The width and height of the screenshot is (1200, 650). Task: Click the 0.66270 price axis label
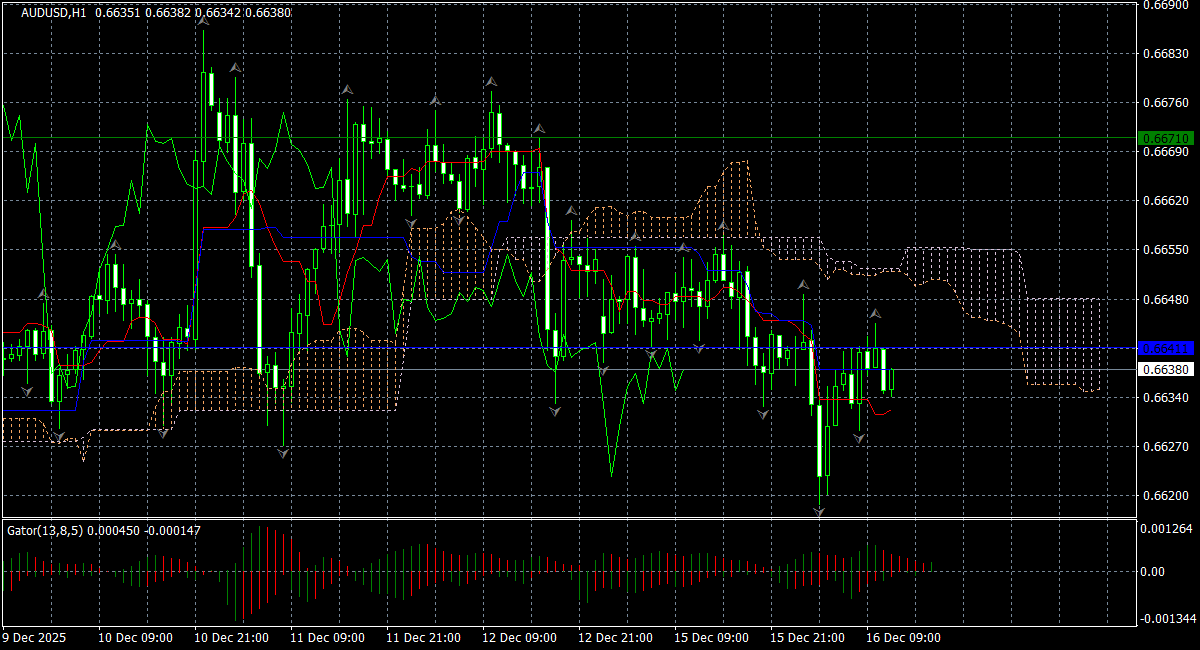click(x=1166, y=447)
